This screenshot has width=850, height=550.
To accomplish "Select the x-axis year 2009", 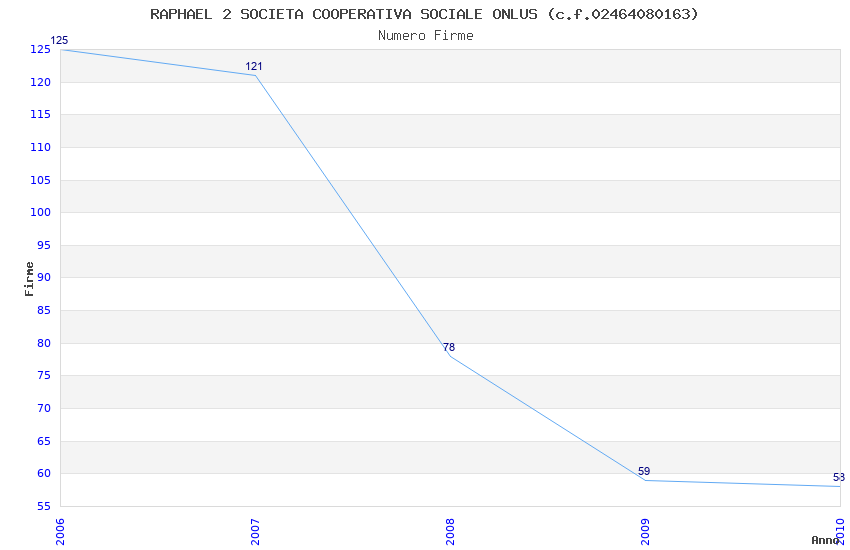I will (645, 532).
